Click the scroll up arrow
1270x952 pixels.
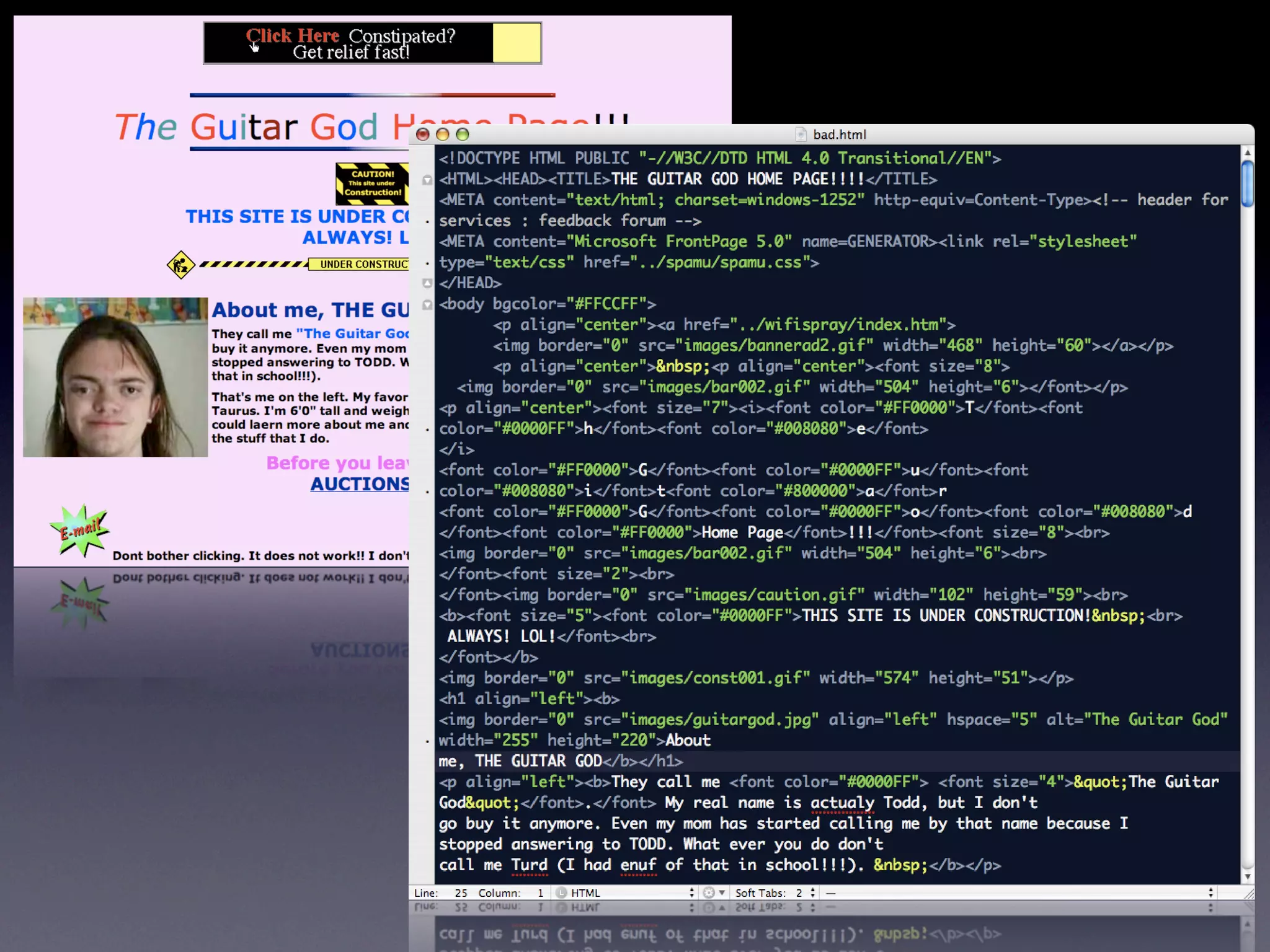(x=1248, y=152)
